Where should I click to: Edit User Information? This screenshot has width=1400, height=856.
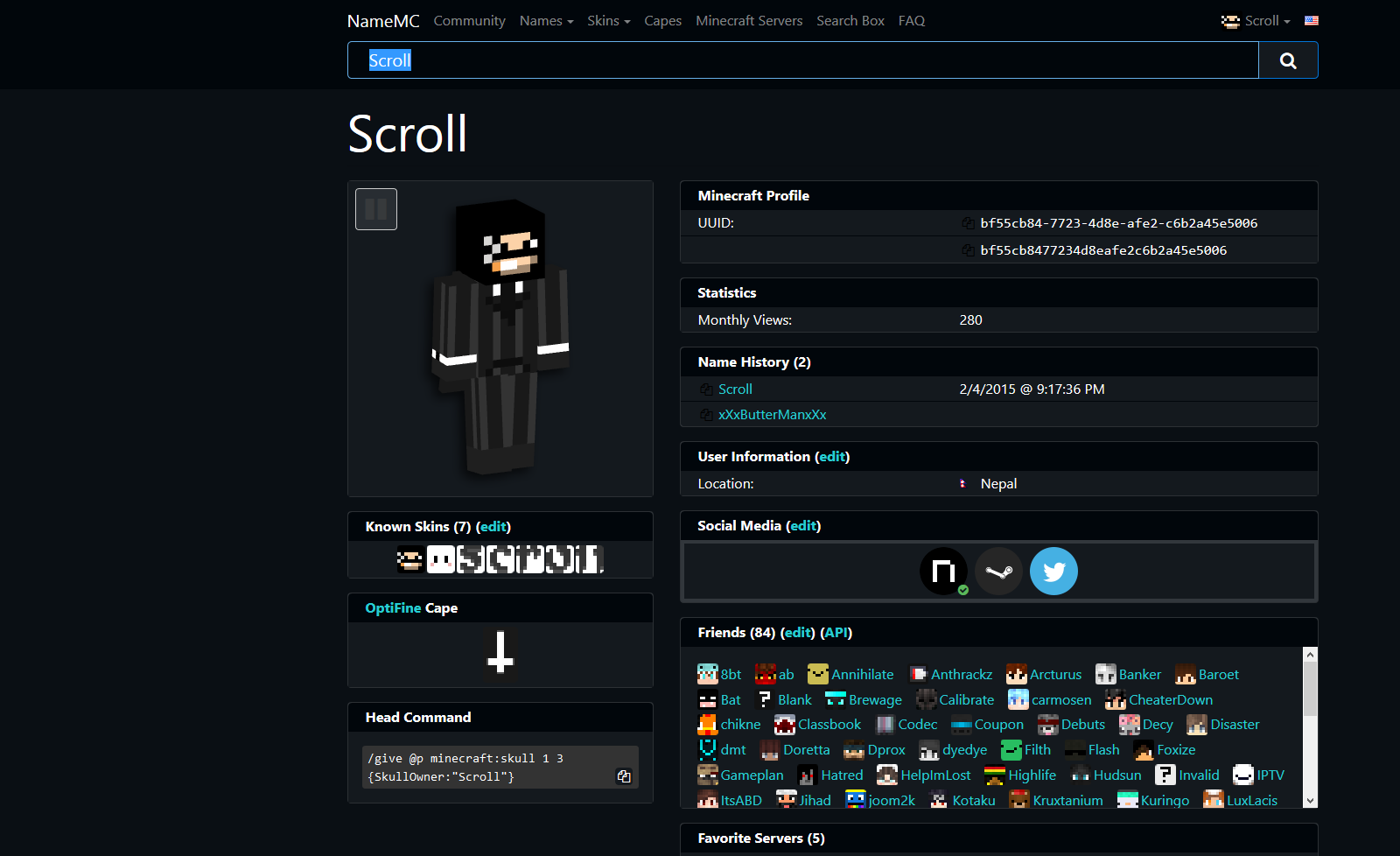pyautogui.click(x=832, y=456)
